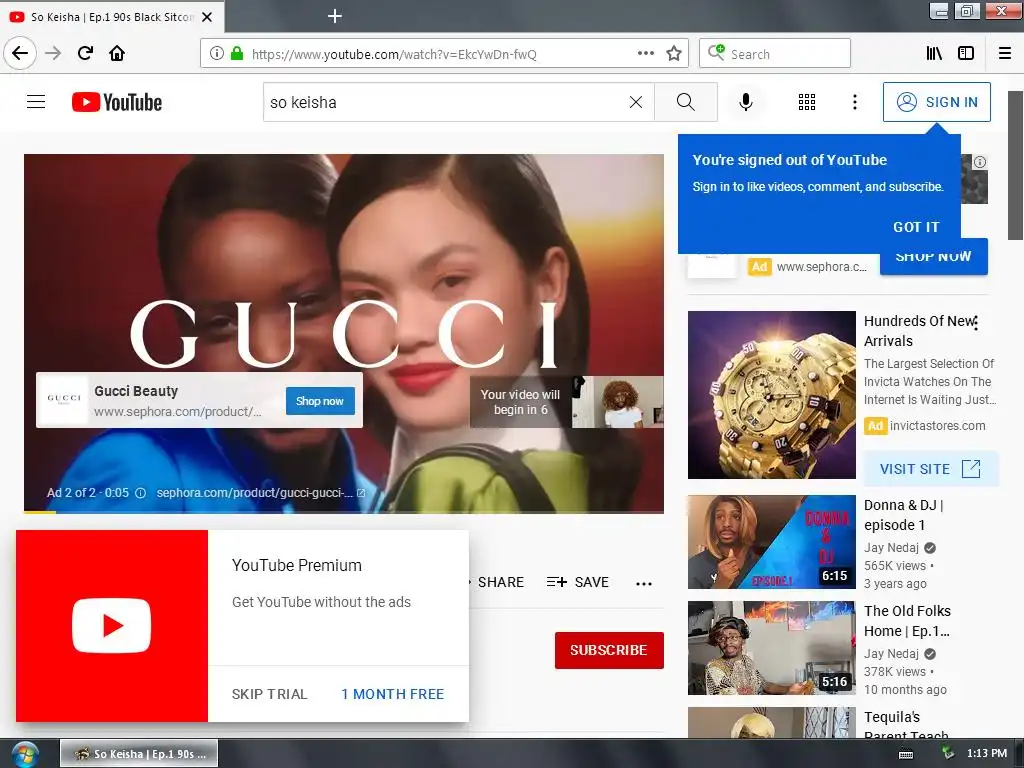Open The Old Folks Home video thumbnail
The height and width of the screenshot is (768, 1024).
click(771, 648)
